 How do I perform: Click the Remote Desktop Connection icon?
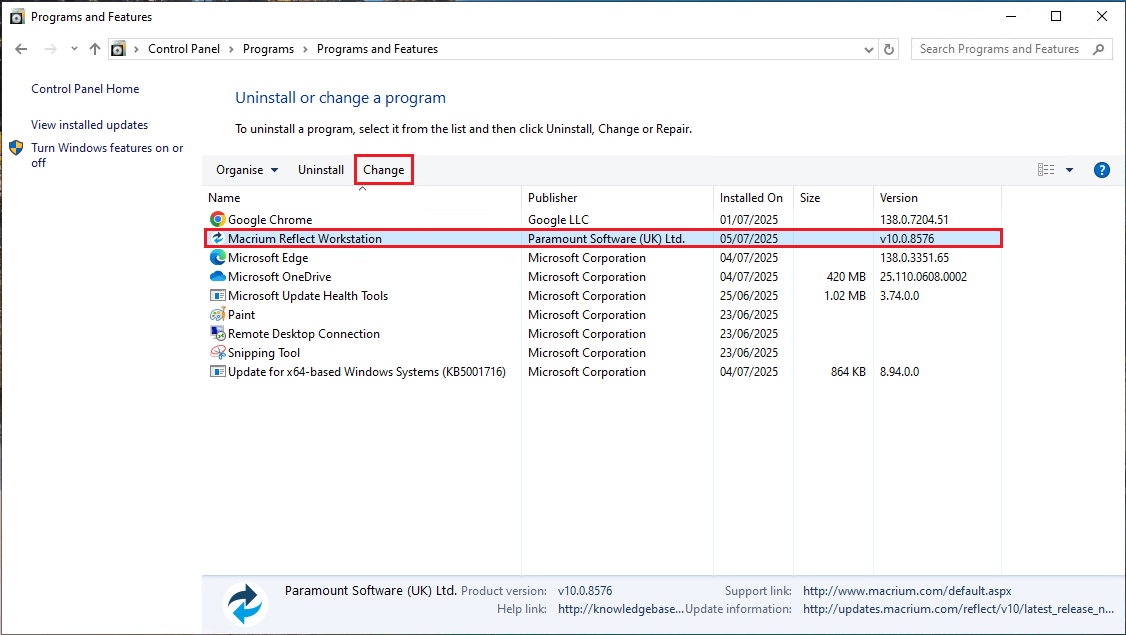click(x=218, y=333)
